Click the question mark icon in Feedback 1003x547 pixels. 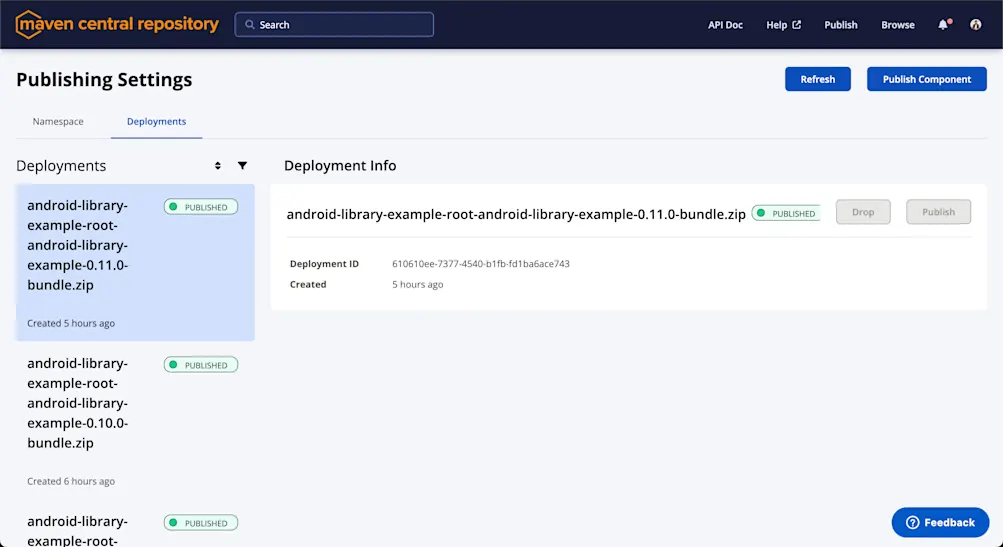tap(912, 523)
